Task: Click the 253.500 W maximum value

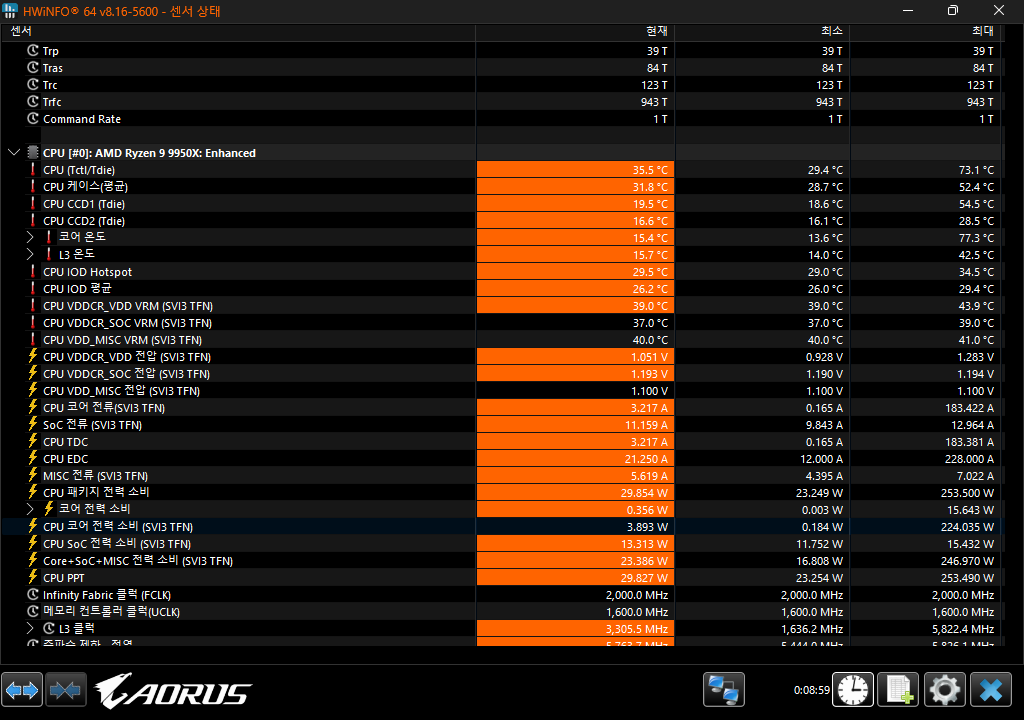Action: [x=967, y=493]
